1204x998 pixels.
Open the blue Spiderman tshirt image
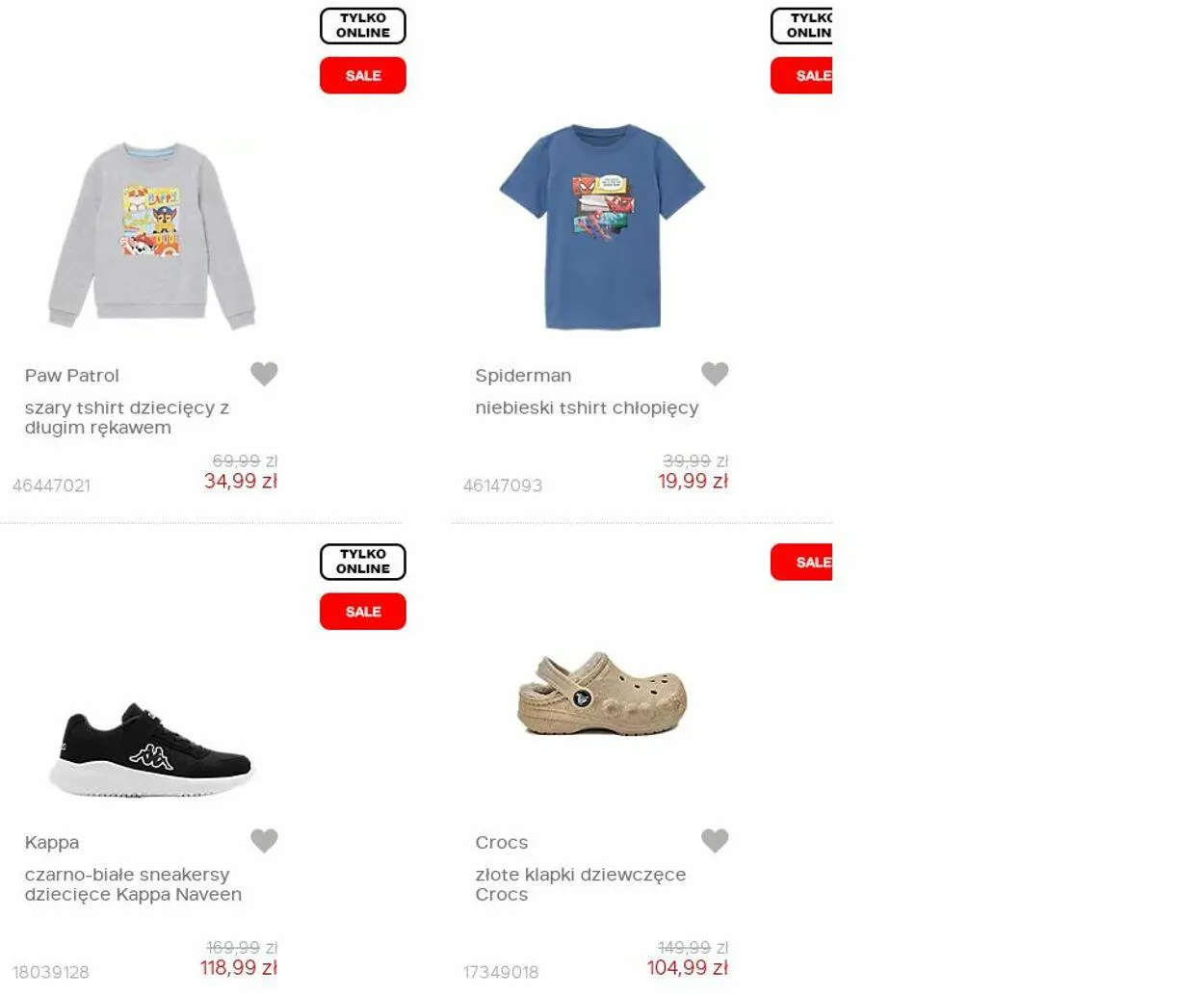[x=603, y=226]
